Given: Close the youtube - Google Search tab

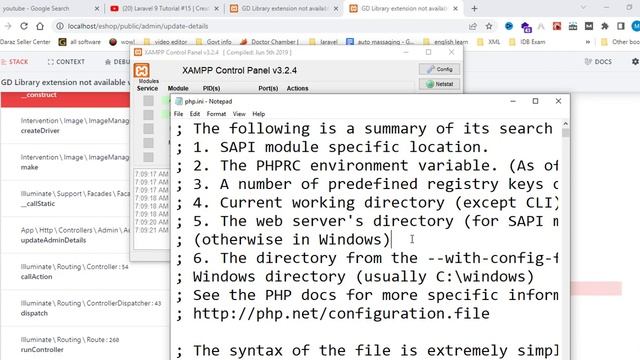Looking at the screenshot, I should tap(97, 9).
